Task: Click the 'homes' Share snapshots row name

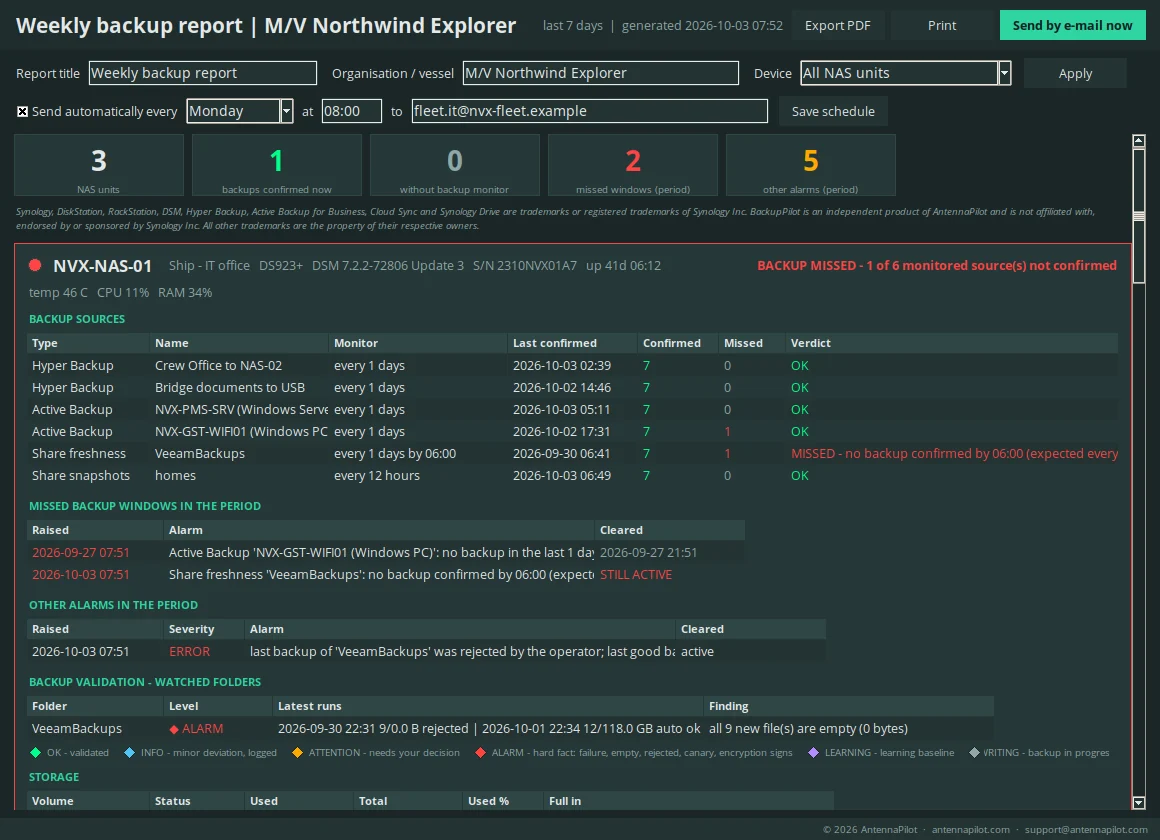Action: [x=175, y=476]
